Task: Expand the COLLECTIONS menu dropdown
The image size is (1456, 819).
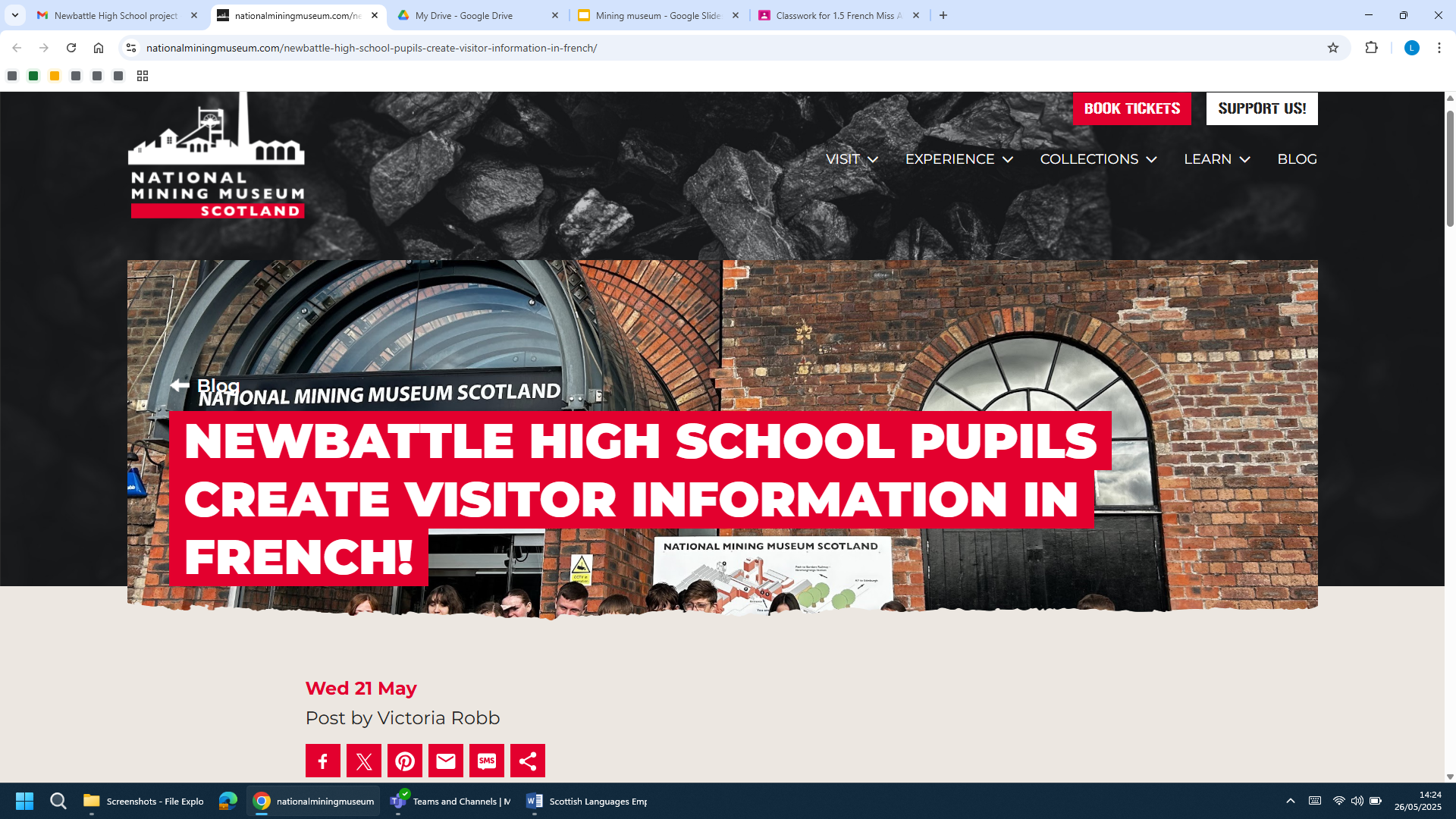Action: pos(1098,159)
